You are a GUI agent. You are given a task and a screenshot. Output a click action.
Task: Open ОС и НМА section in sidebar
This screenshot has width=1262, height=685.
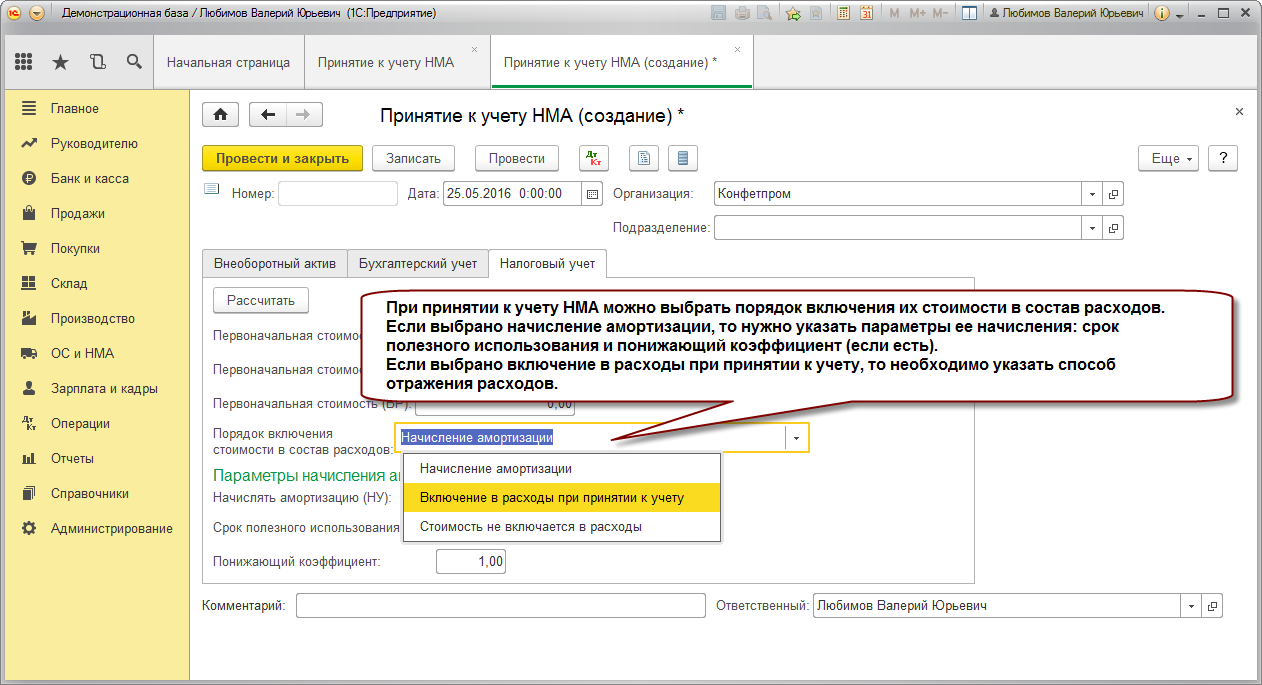(x=82, y=353)
